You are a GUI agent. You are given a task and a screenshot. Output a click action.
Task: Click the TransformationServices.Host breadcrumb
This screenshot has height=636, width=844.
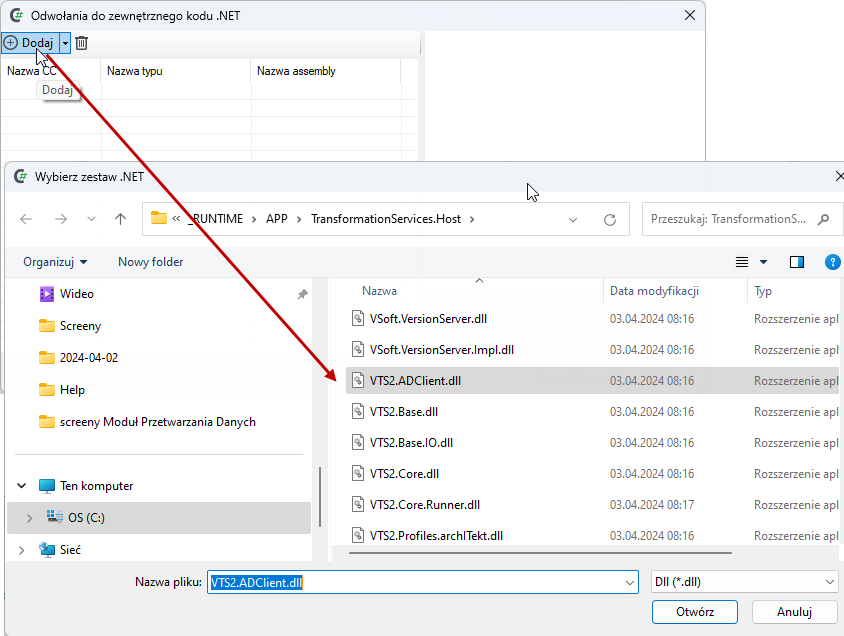coord(386,219)
